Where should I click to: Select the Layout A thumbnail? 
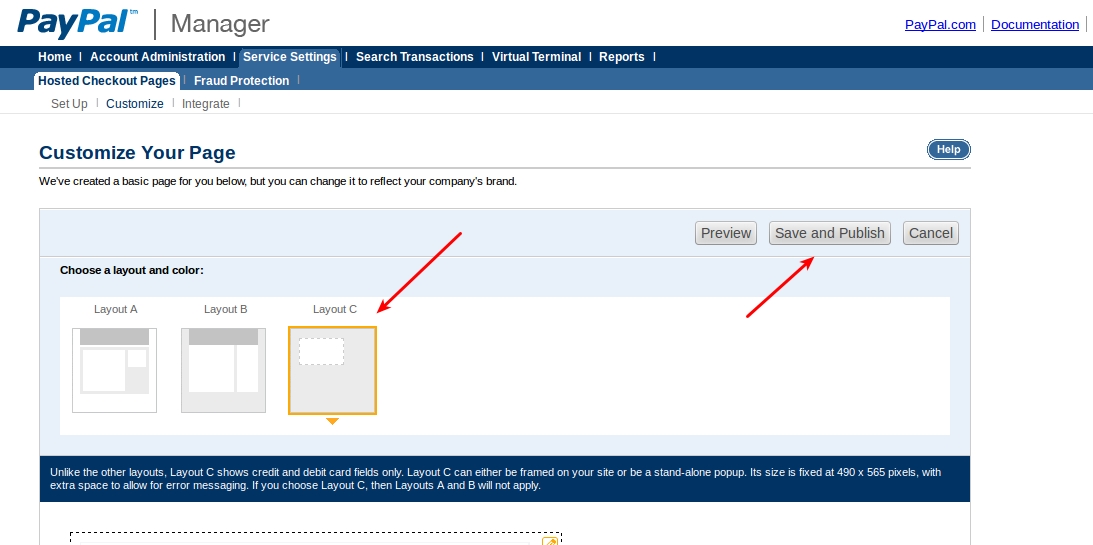114,370
